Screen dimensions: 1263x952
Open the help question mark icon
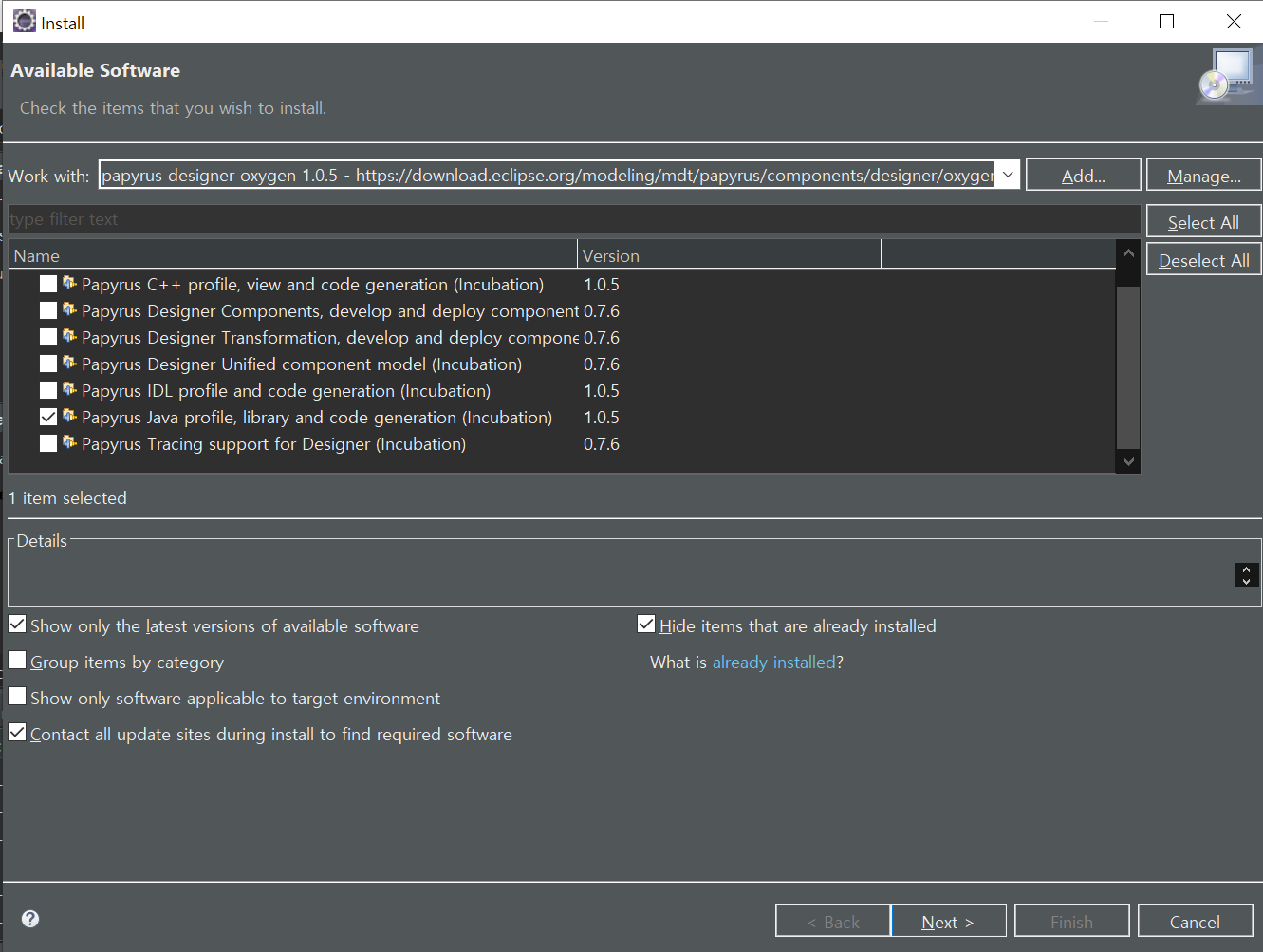(30, 919)
